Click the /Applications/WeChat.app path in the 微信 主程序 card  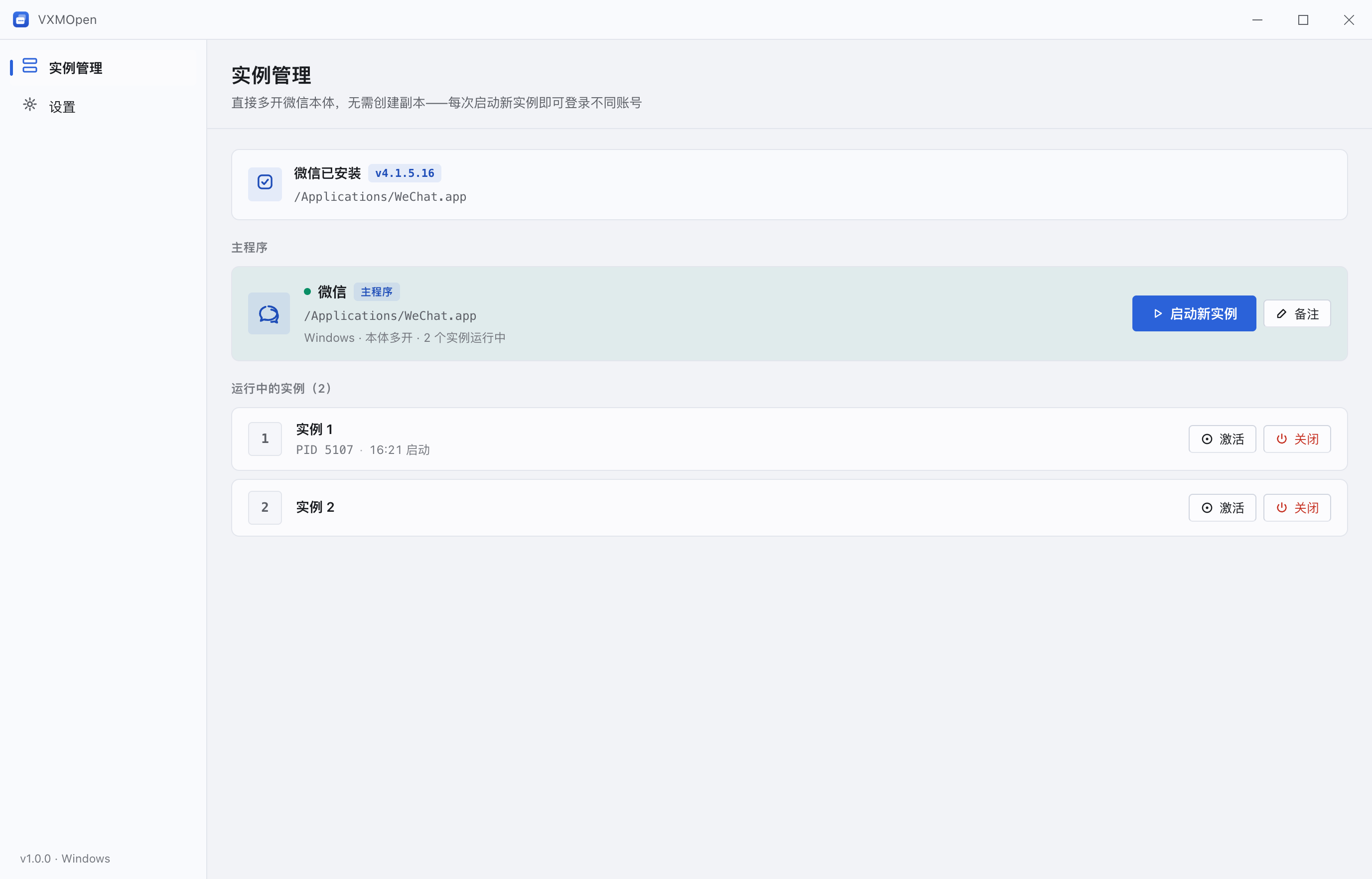pyautogui.click(x=390, y=315)
